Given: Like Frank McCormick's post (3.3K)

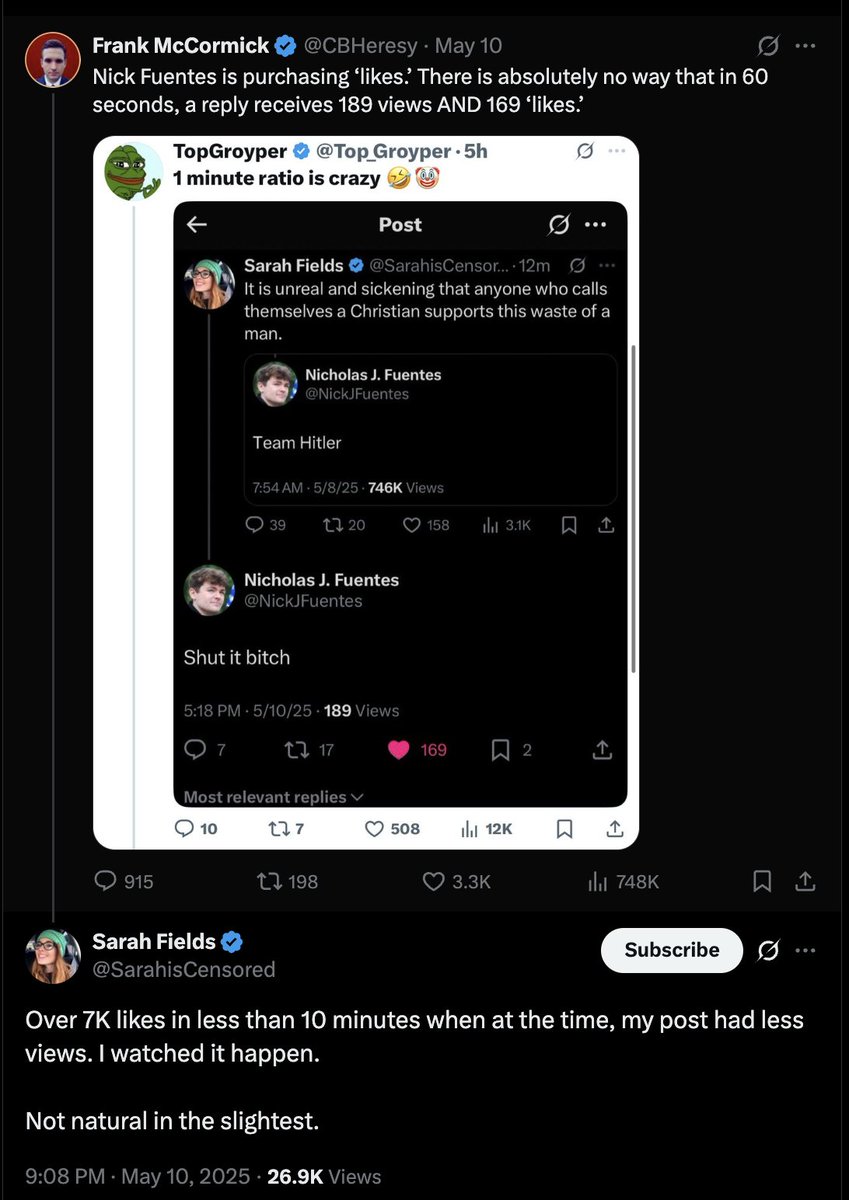Looking at the screenshot, I should (433, 881).
